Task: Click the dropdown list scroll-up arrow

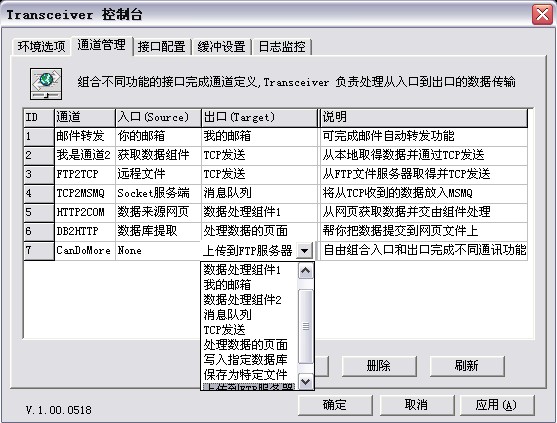Action: [305, 271]
